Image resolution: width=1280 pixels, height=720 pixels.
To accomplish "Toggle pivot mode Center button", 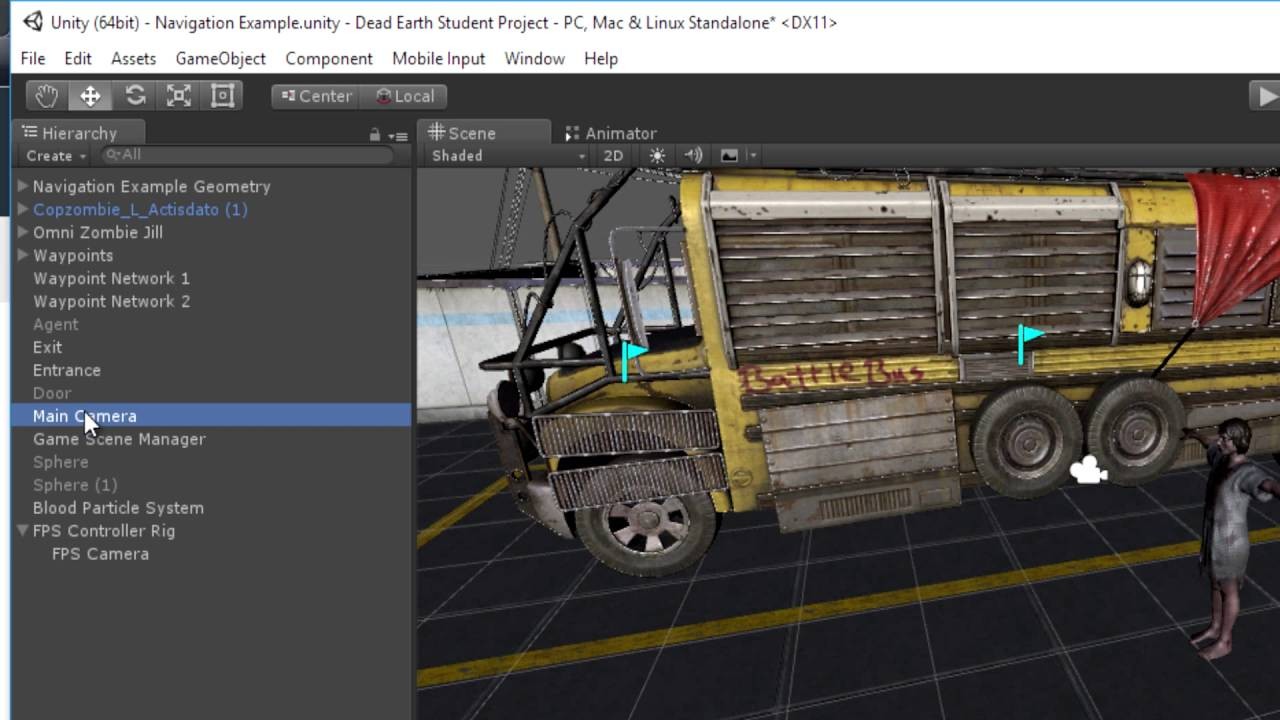I will click(x=316, y=96).
